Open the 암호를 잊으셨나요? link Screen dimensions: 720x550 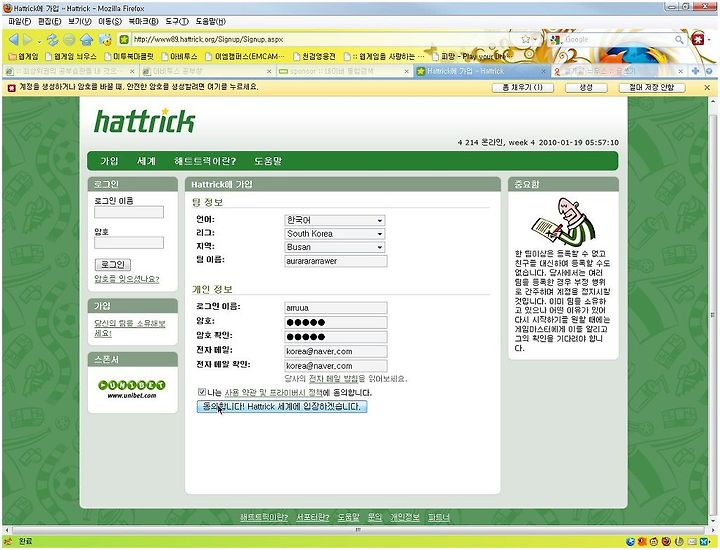[126, 279]
